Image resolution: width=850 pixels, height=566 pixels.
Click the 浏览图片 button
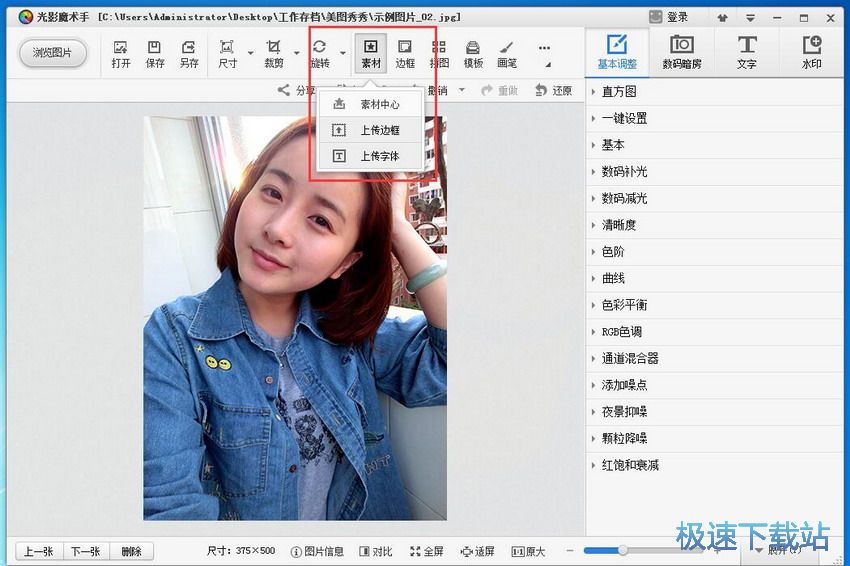coord(52,53)
